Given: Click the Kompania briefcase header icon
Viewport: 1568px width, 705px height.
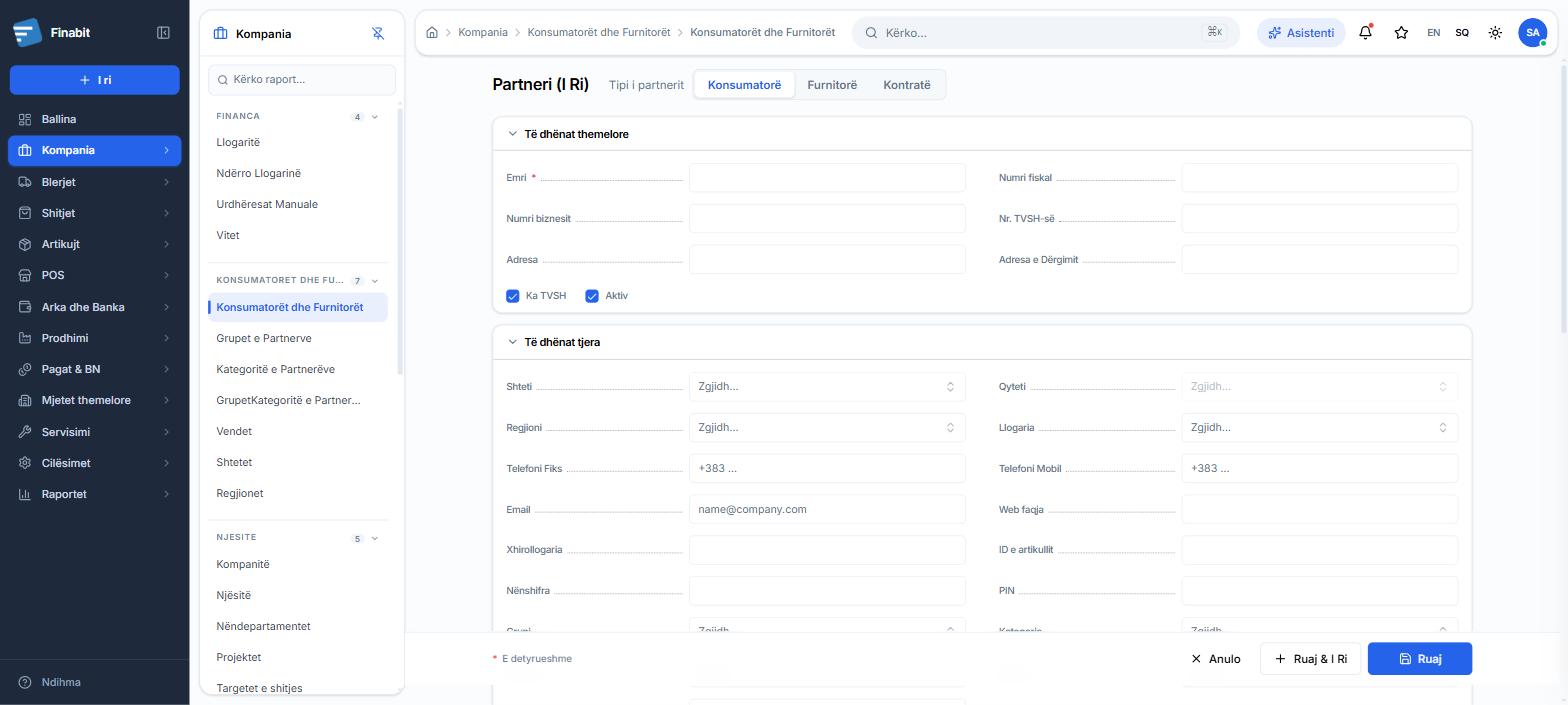Looking at the screenshot, I should pyautogui.click(x=221, y=33).
